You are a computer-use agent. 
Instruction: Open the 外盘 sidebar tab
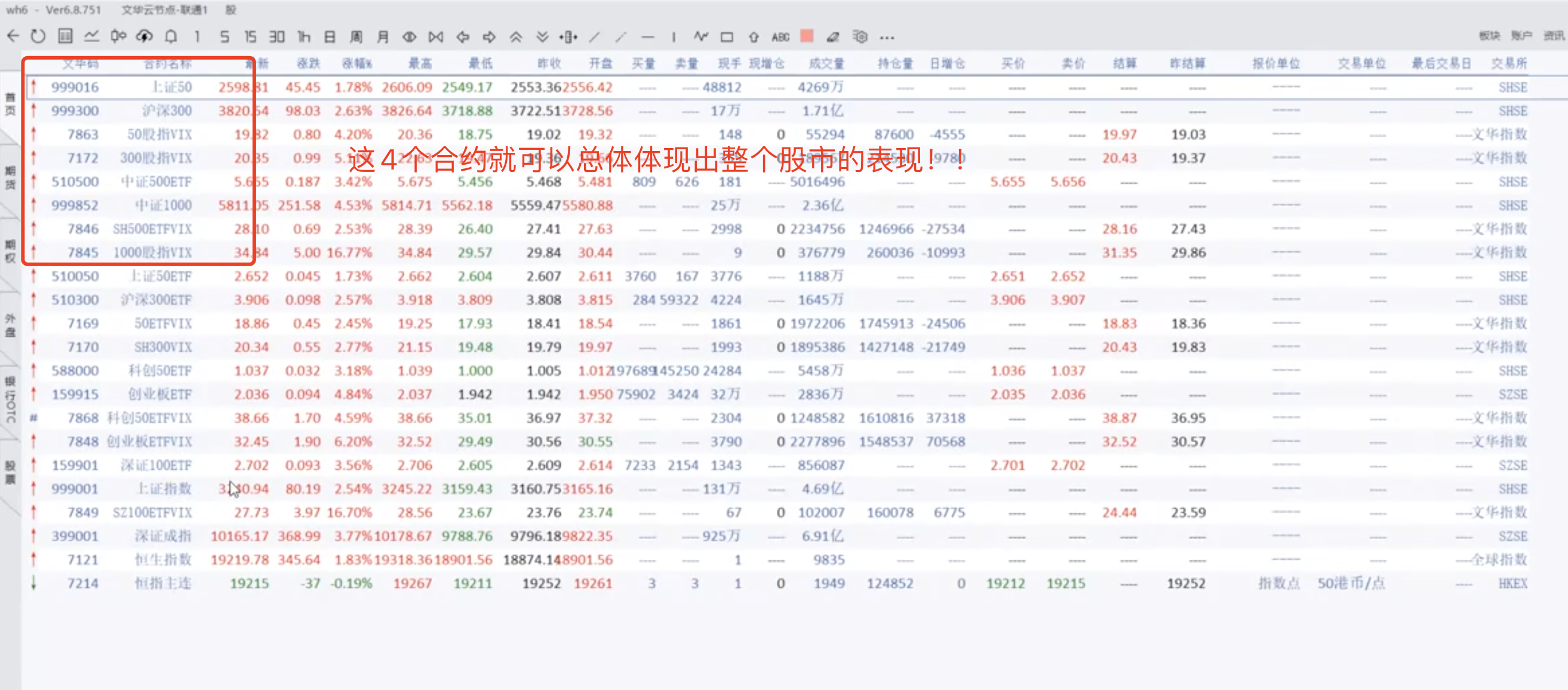[10, 325]
